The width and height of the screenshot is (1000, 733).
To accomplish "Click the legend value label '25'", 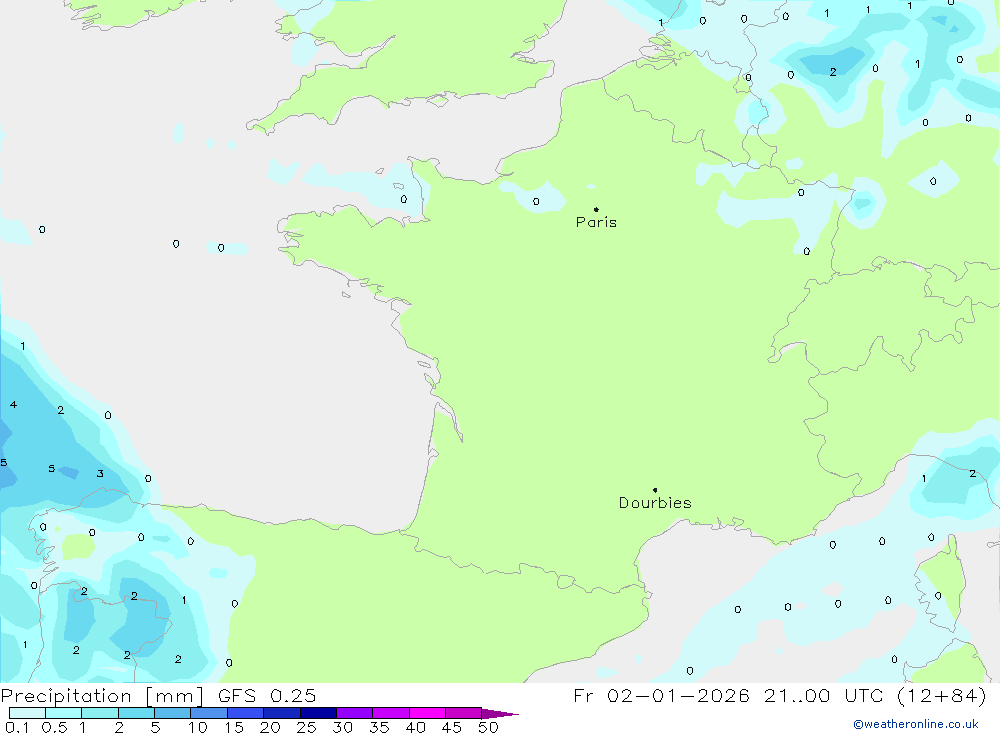I will tap(306, 727).
